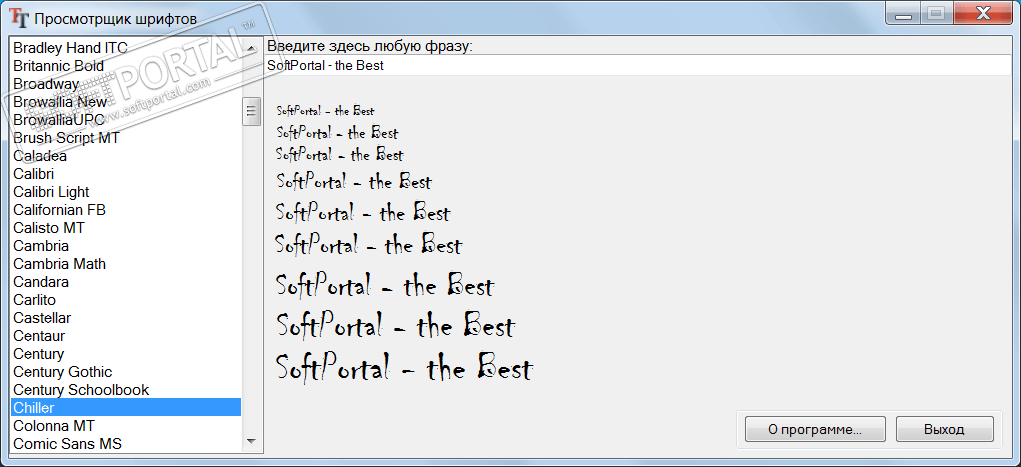The width and height of the screenshot is (1021, 467).
Task: Select Calisto MT font
Action: point(126,228)
